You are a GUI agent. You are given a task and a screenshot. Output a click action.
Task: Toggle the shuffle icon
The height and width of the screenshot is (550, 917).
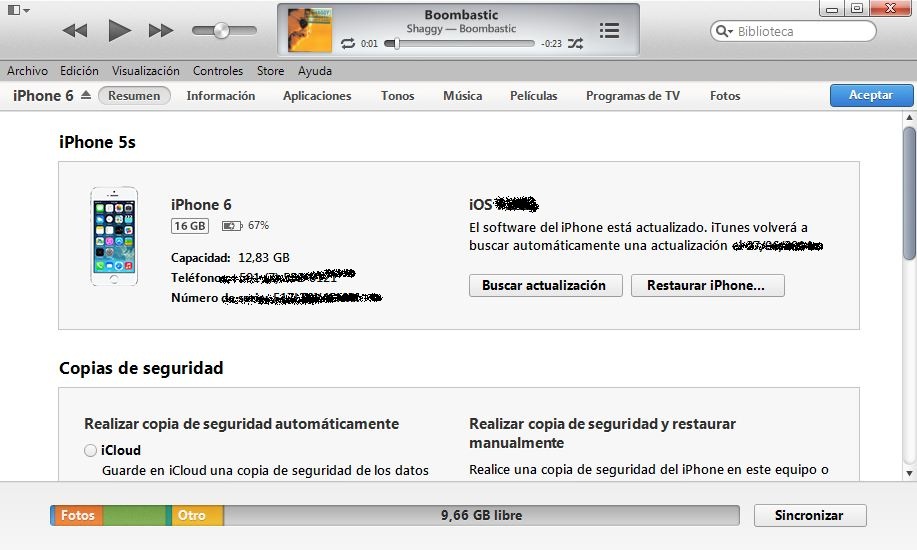pos(575,43)
